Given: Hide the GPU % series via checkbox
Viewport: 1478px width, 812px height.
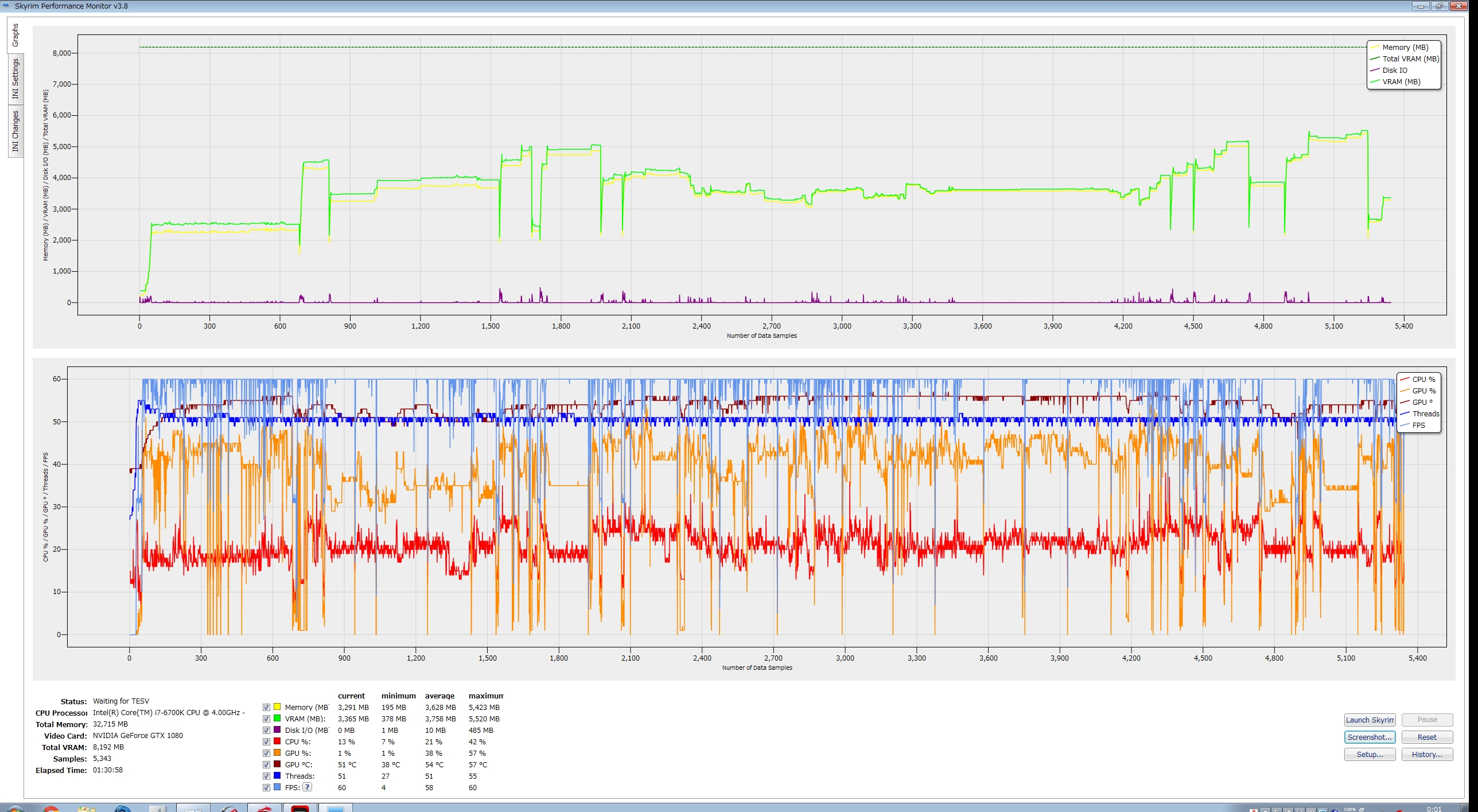Looking at the screenshot, I should [266, 753].
